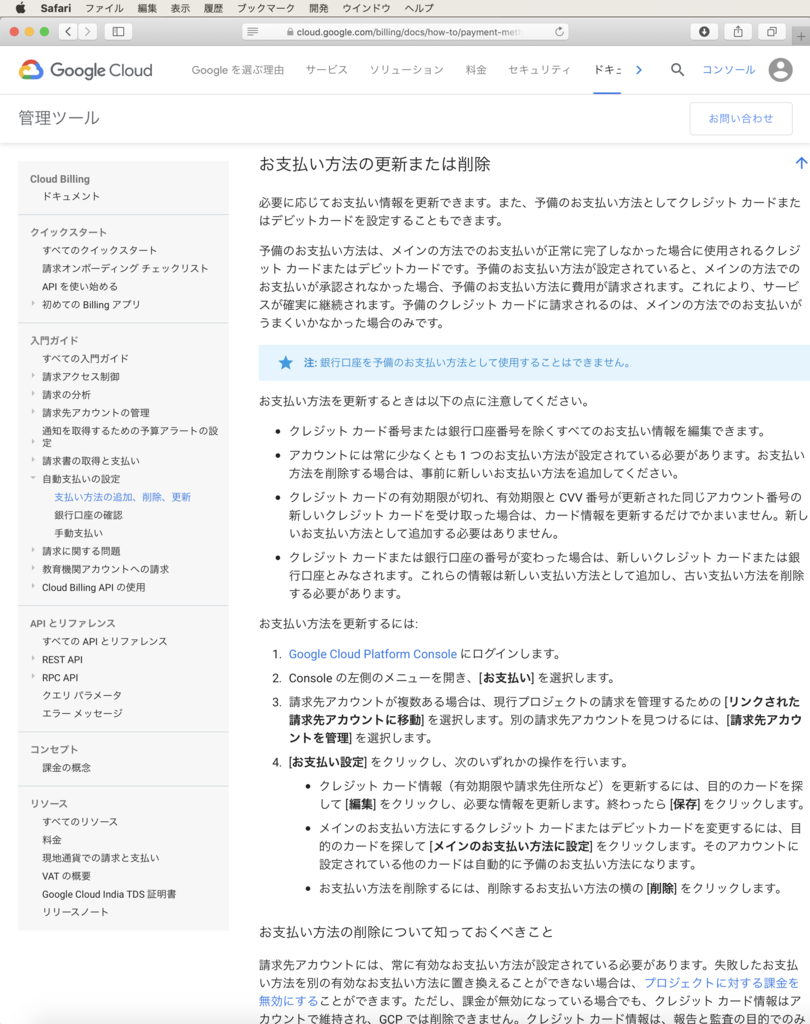Click the share icon in Safari toolbar
Viewport: 810px width, 1024px height.
click(737, 31)
